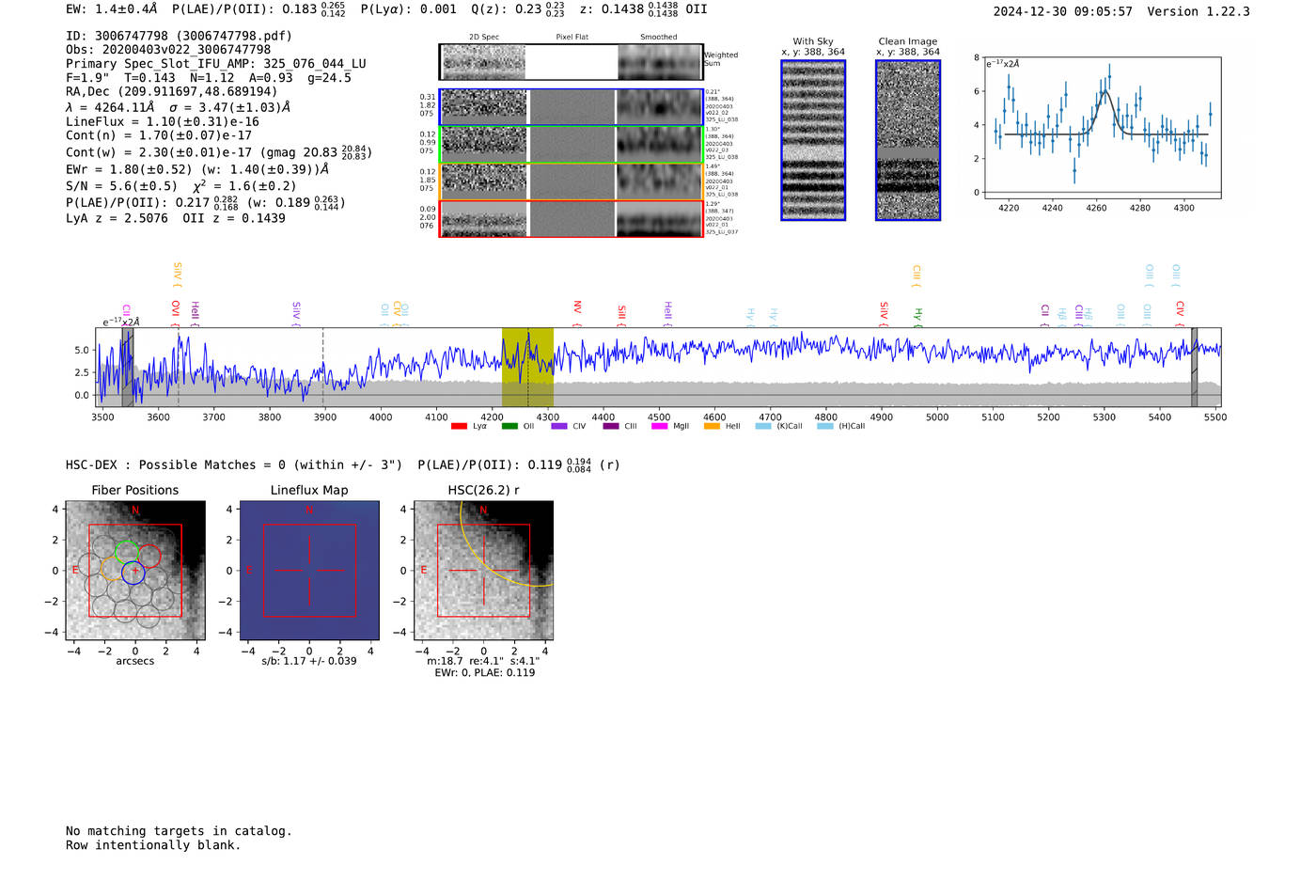
Task: Click the Lineflux Map panel
Action: coord(309,571)
